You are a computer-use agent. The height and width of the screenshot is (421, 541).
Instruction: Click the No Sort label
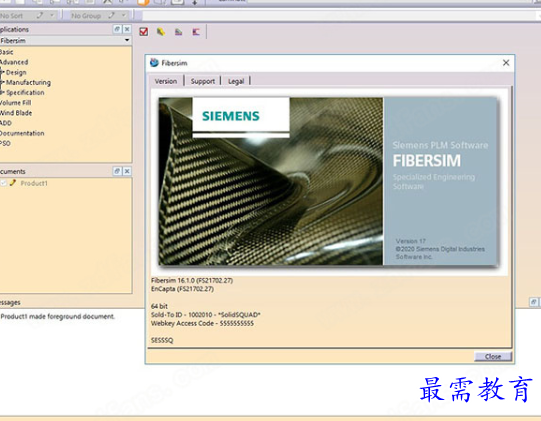[x=11, y=16]
